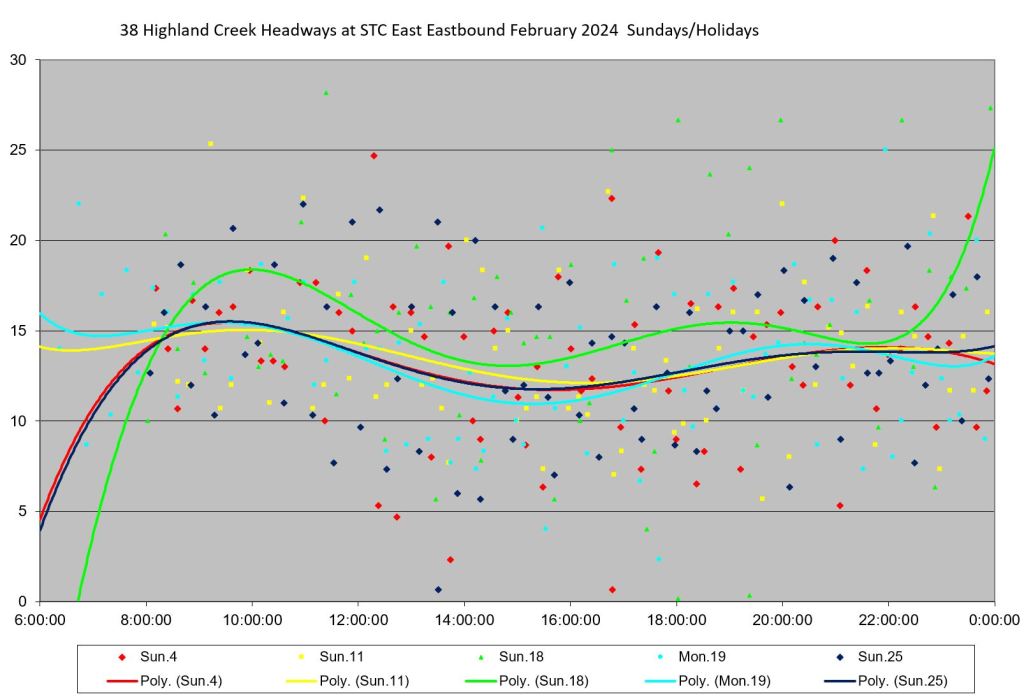This screenshot has width=1024, height=699.
Task: Click the 30 label on vertical axis
Action: click(19, 60)
